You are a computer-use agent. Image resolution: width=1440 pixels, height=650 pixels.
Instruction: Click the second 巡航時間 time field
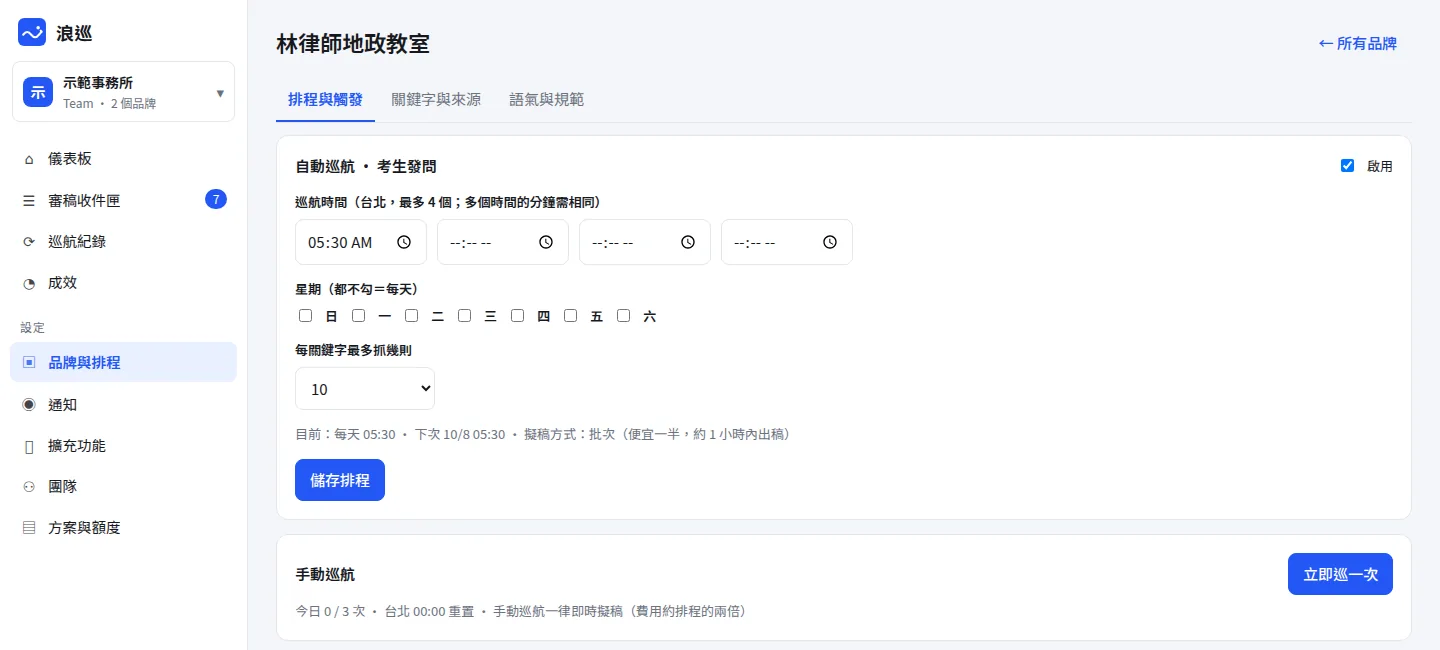pos(503,242)
